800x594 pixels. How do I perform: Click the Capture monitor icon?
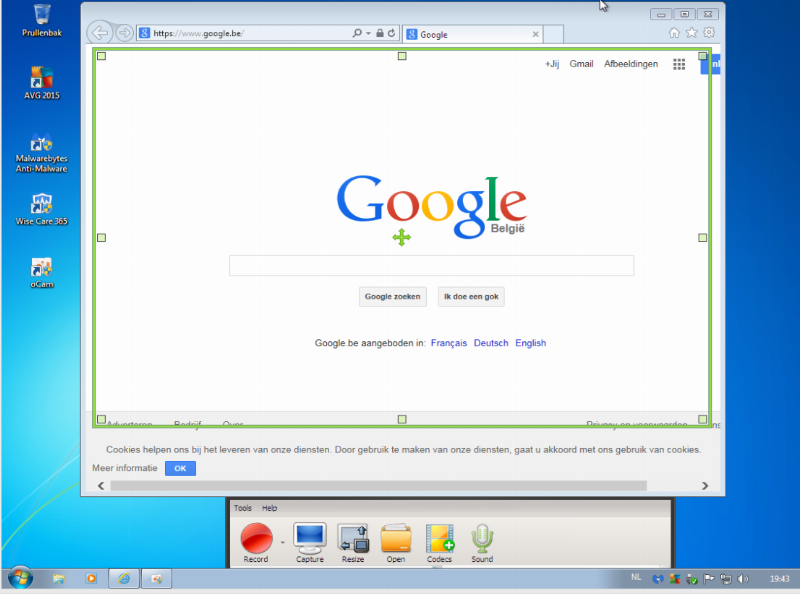point(309,538)
